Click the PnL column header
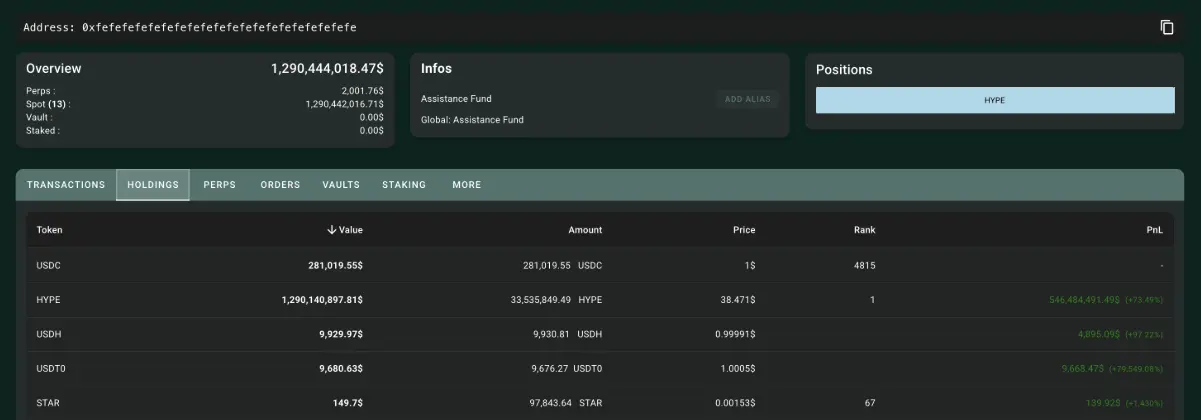This screenshot has height=420, width=1201. pos(1154,230)
